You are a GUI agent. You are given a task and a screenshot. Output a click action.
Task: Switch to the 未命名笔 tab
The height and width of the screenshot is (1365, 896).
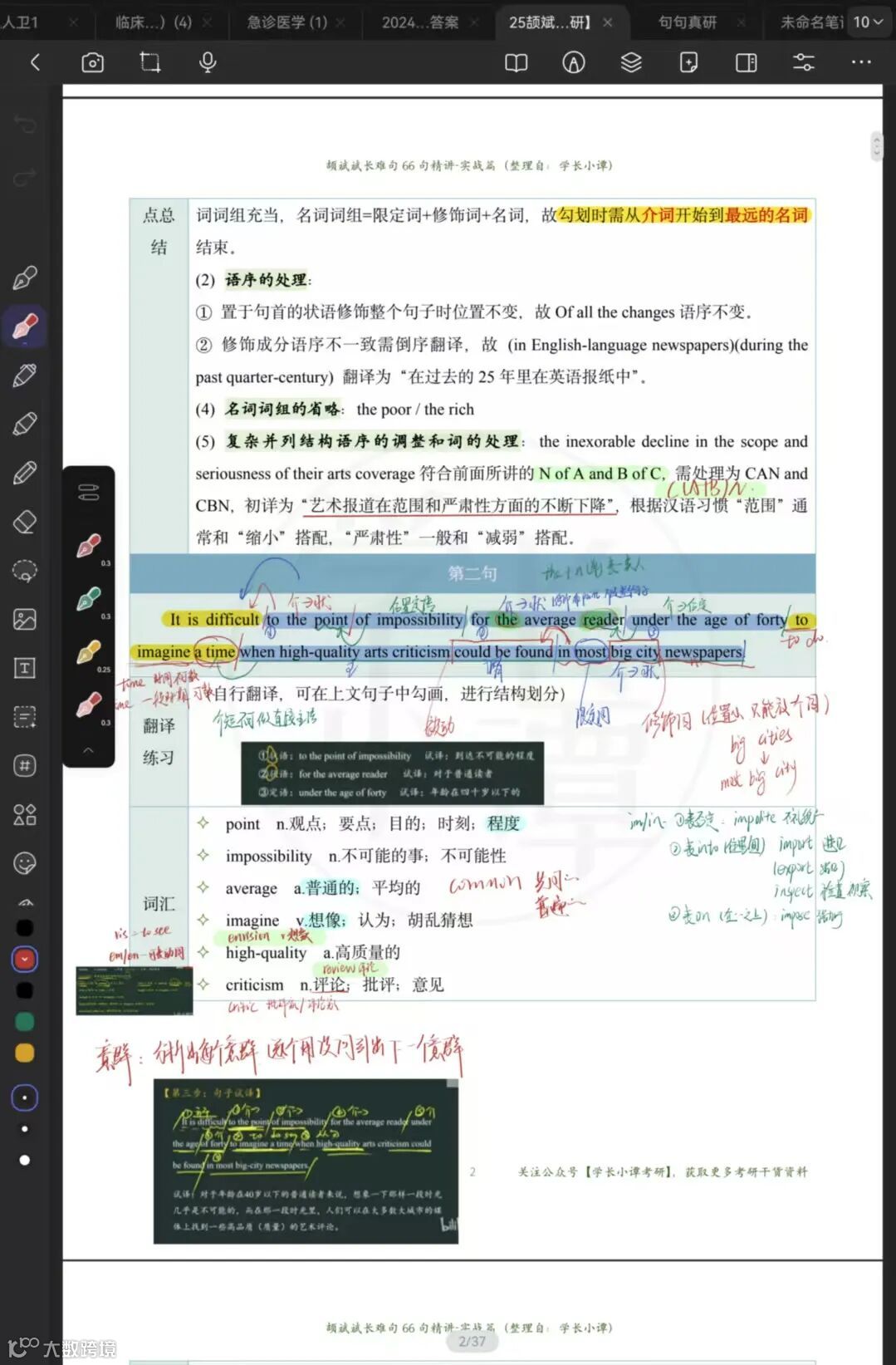(811, 22)
